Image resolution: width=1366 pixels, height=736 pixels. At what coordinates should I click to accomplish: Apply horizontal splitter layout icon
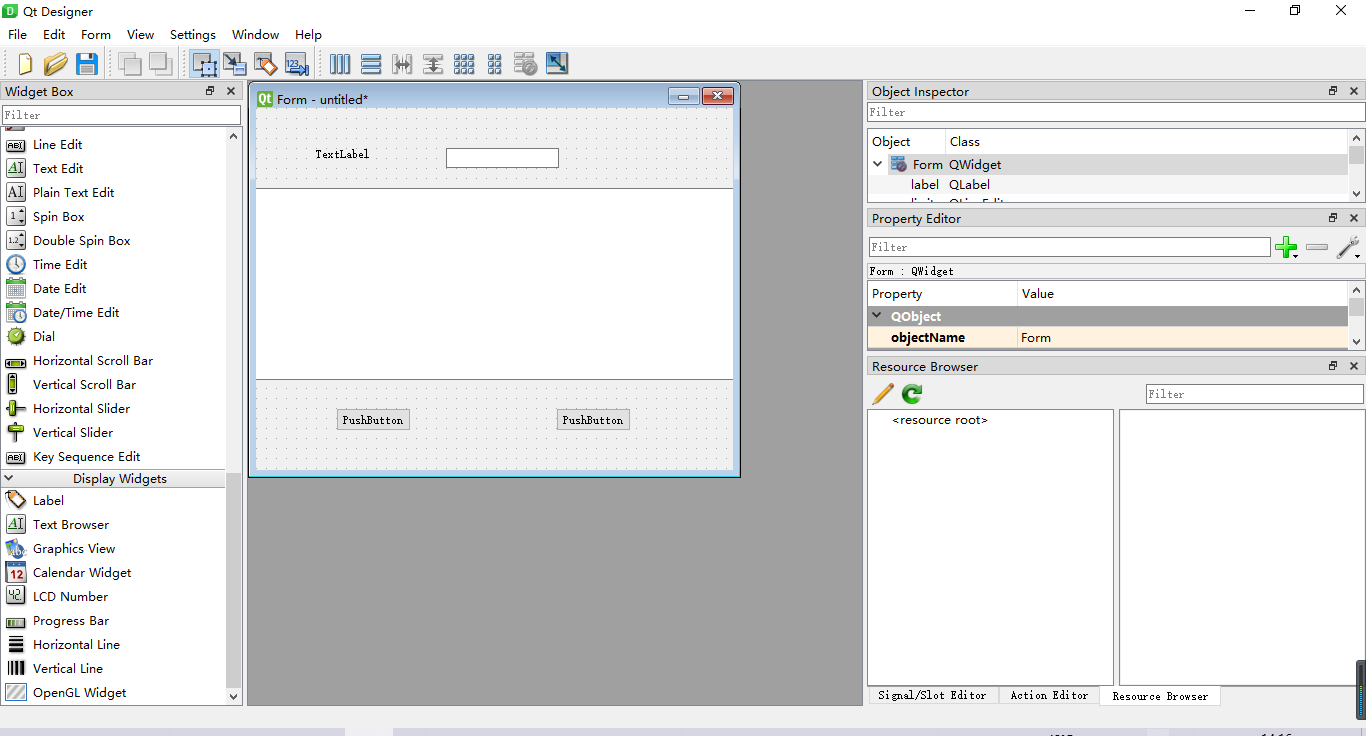coord(402,64)
